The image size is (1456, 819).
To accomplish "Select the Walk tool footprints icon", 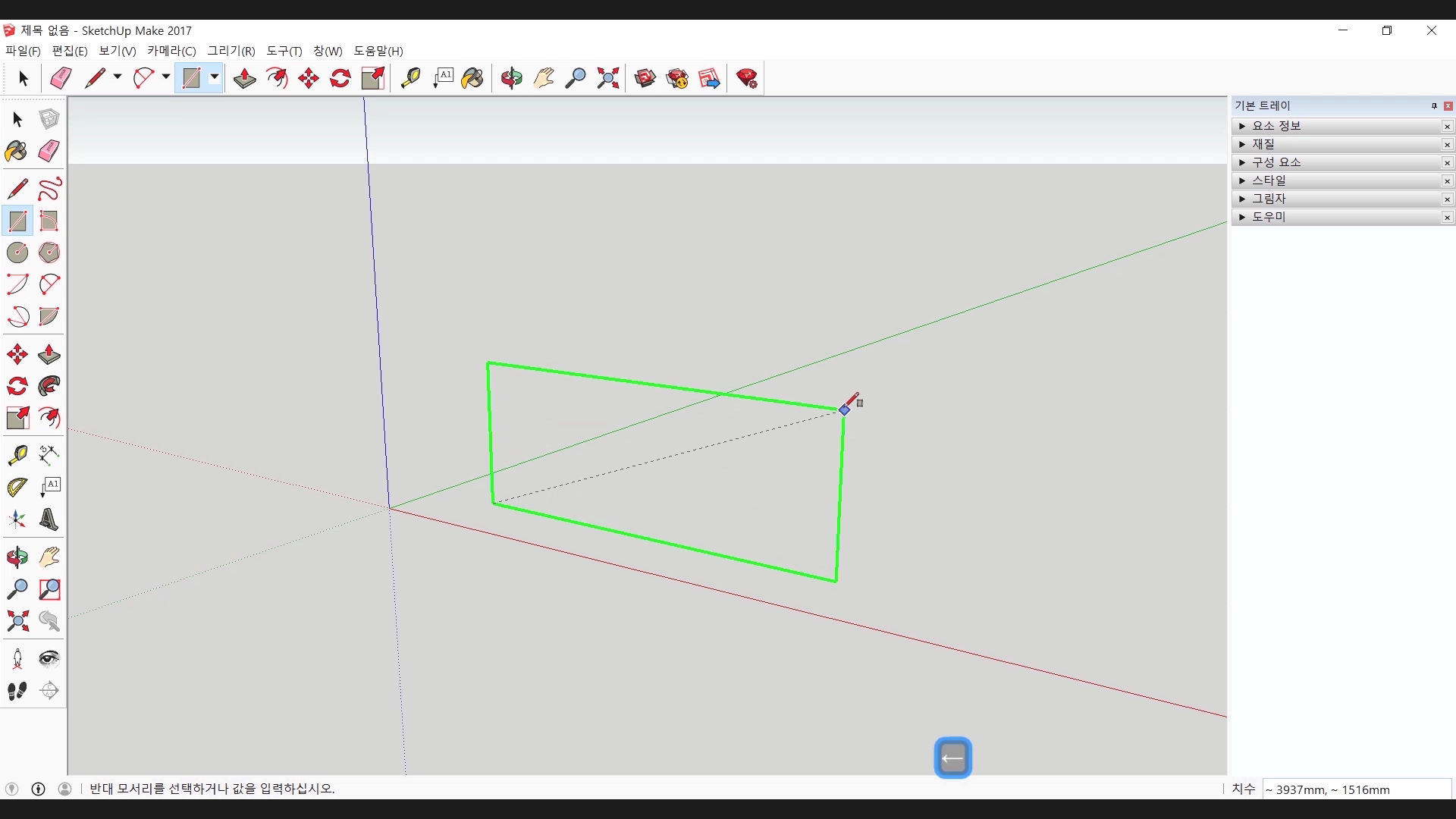I will 17,691.
